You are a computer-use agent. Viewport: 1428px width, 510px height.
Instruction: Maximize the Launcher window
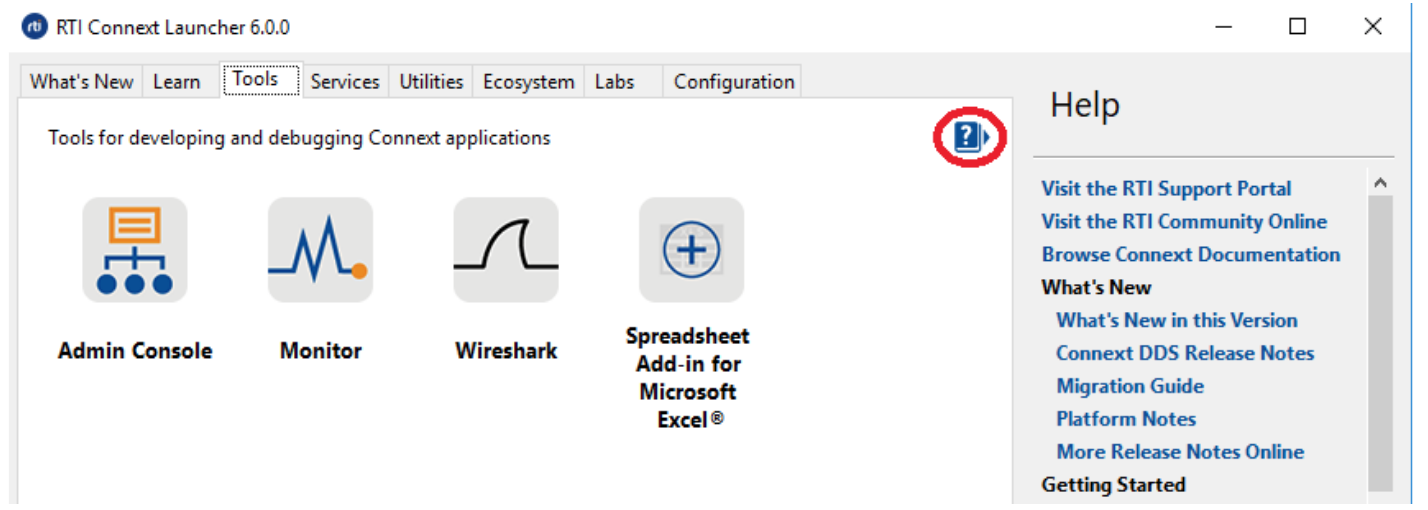coord(1297,27)
